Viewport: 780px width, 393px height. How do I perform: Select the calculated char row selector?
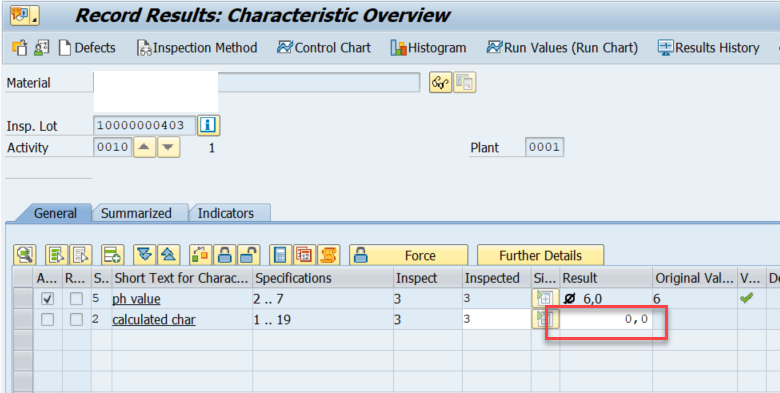[23, 319]
